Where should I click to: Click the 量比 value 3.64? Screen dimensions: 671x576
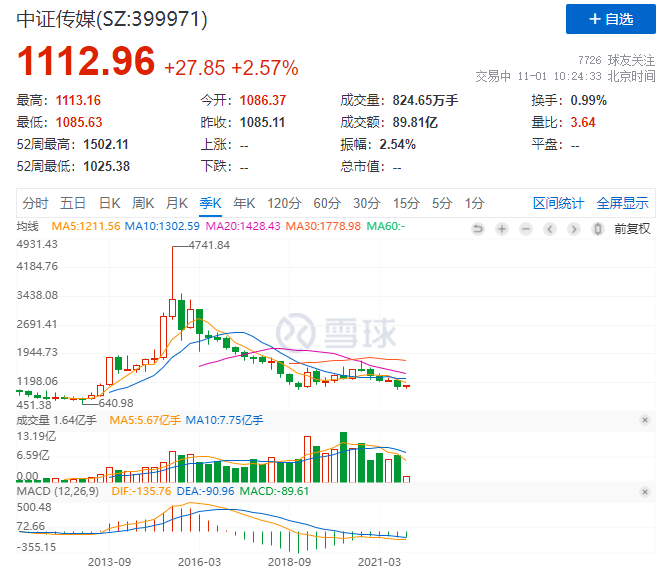[x=583, y=122]
